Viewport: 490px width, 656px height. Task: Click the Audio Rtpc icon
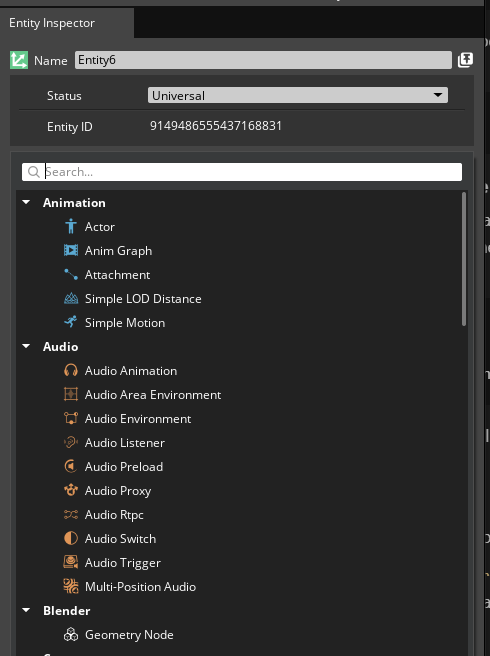click(71, 514)
